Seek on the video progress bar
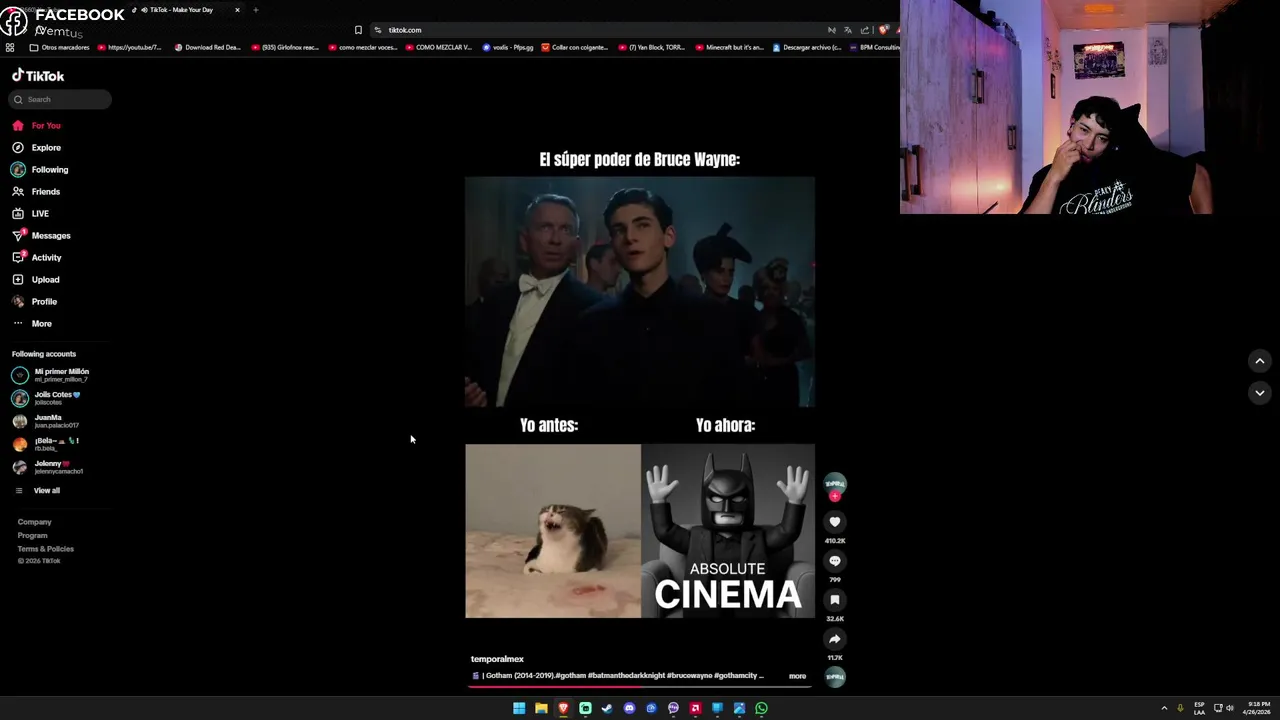This screenshot has height=720, width=1280. [x=640, y=687]
